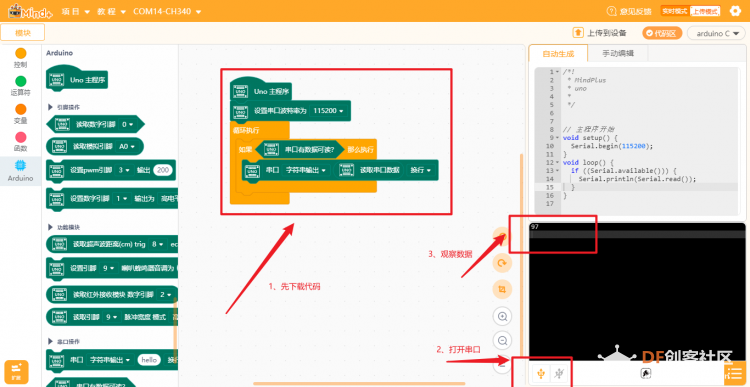Screen dimensions: 750x387
Task: Open the extensions button at bottom left
Action: (x=16, y=372)
